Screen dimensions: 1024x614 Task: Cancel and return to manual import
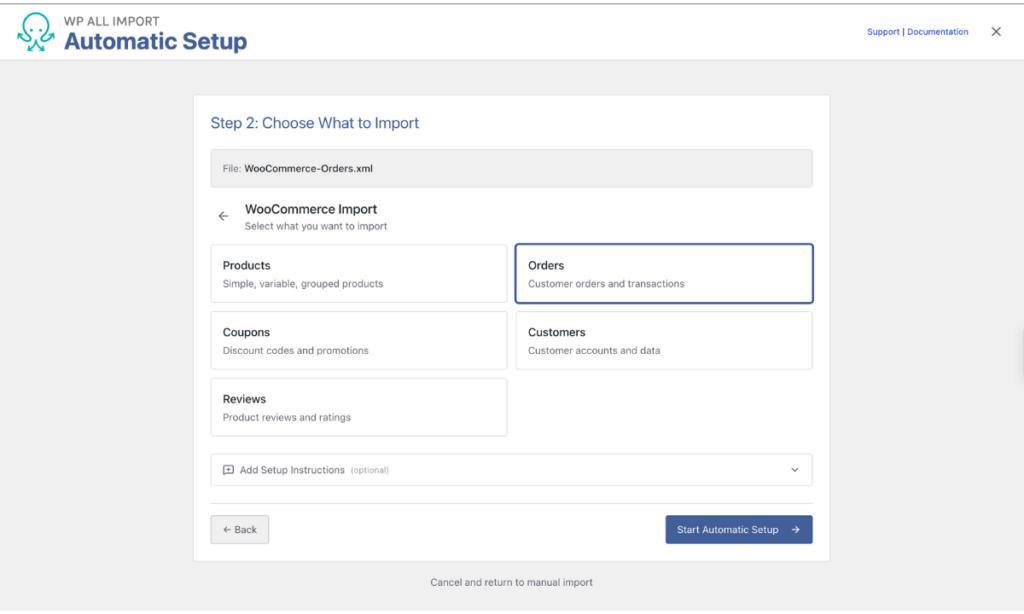point(511,582)
